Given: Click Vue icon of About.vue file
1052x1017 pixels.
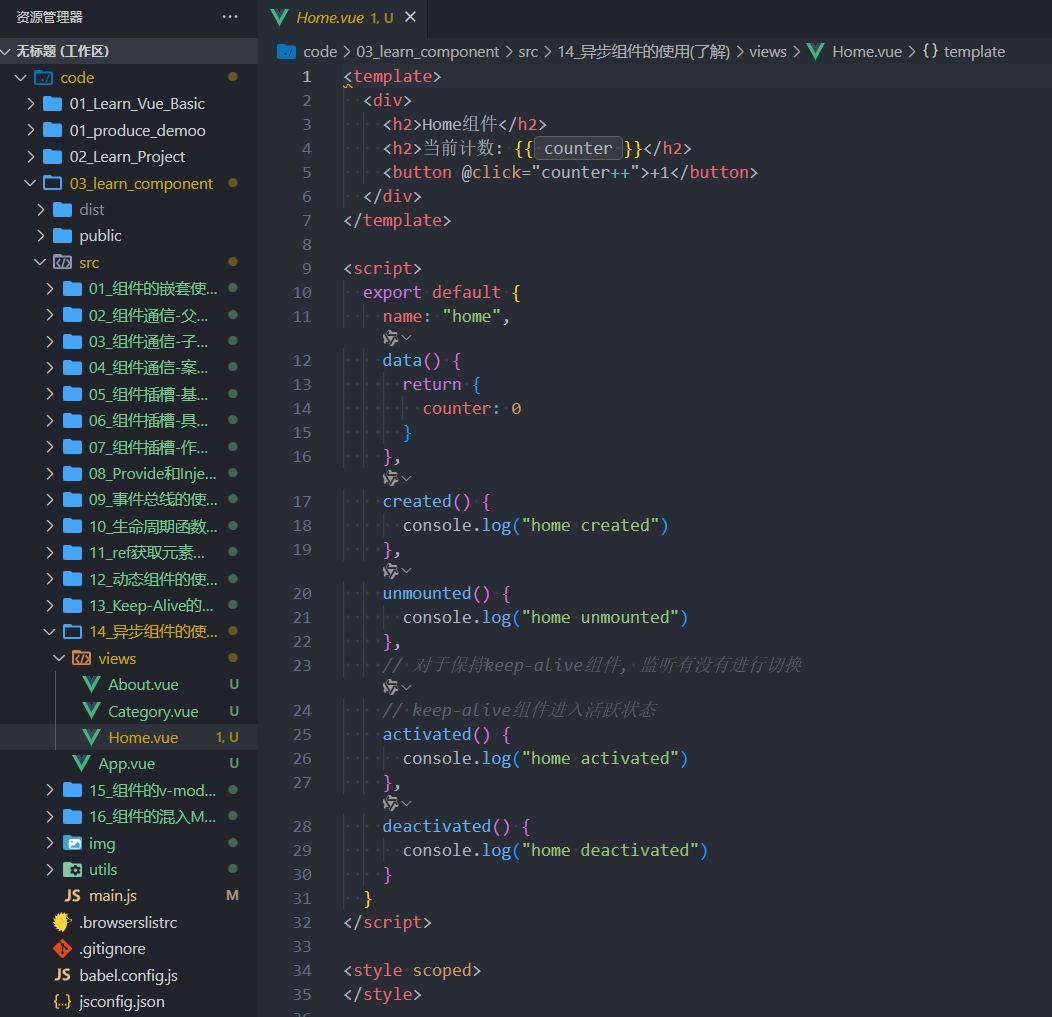Looking at the screenshot, I should pyautogui.click(x=91, y=684).
